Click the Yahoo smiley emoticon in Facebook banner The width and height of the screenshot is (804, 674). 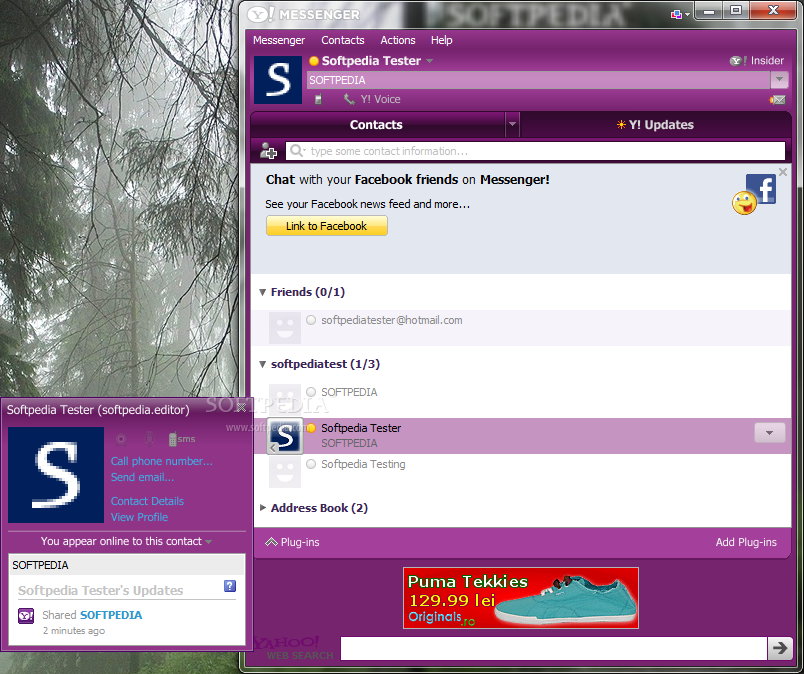[x=744, y=203]
